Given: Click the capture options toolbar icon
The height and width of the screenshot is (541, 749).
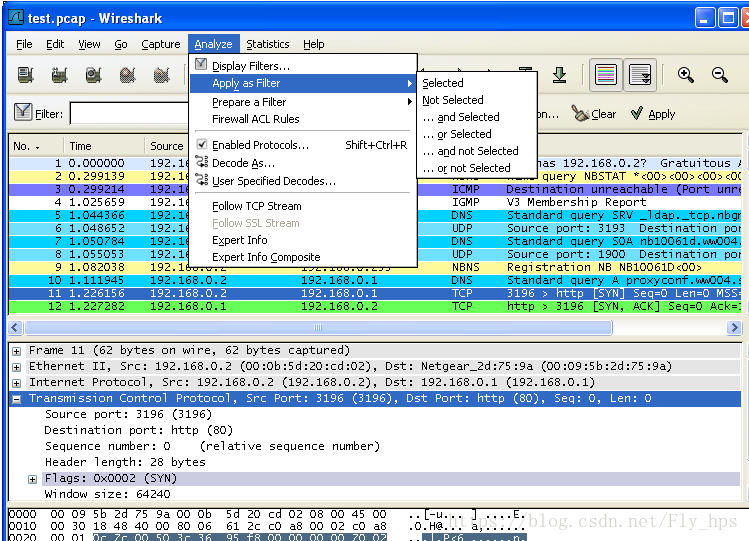Looking at the screenshot, I should tap(59, 75).
